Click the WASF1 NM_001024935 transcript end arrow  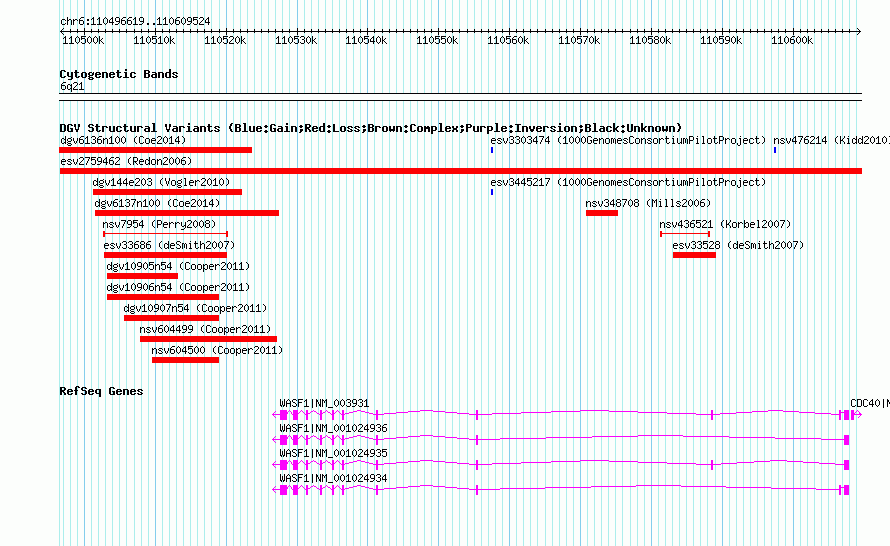tap(275, 465)
